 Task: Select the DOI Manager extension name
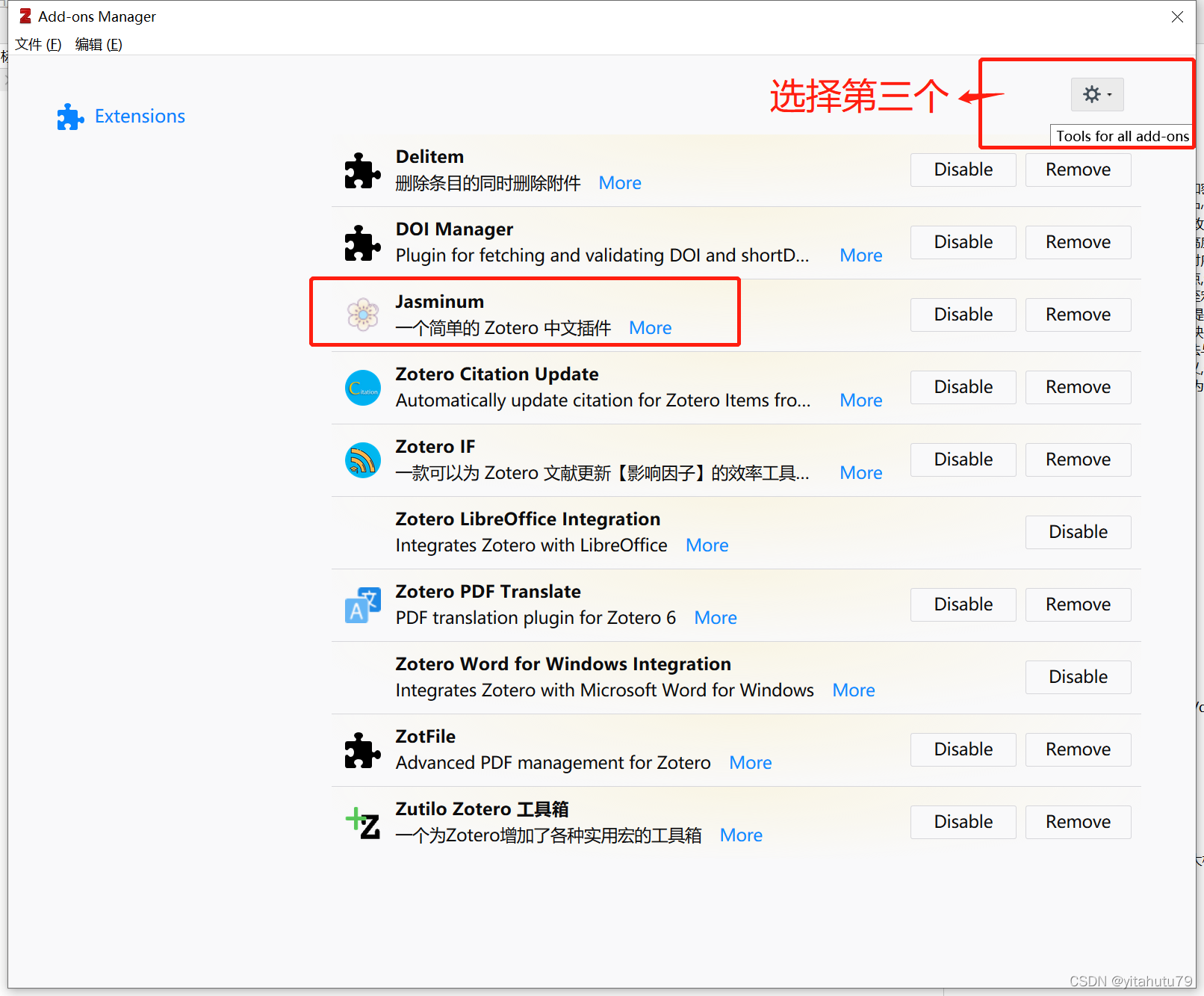point(454,229)
